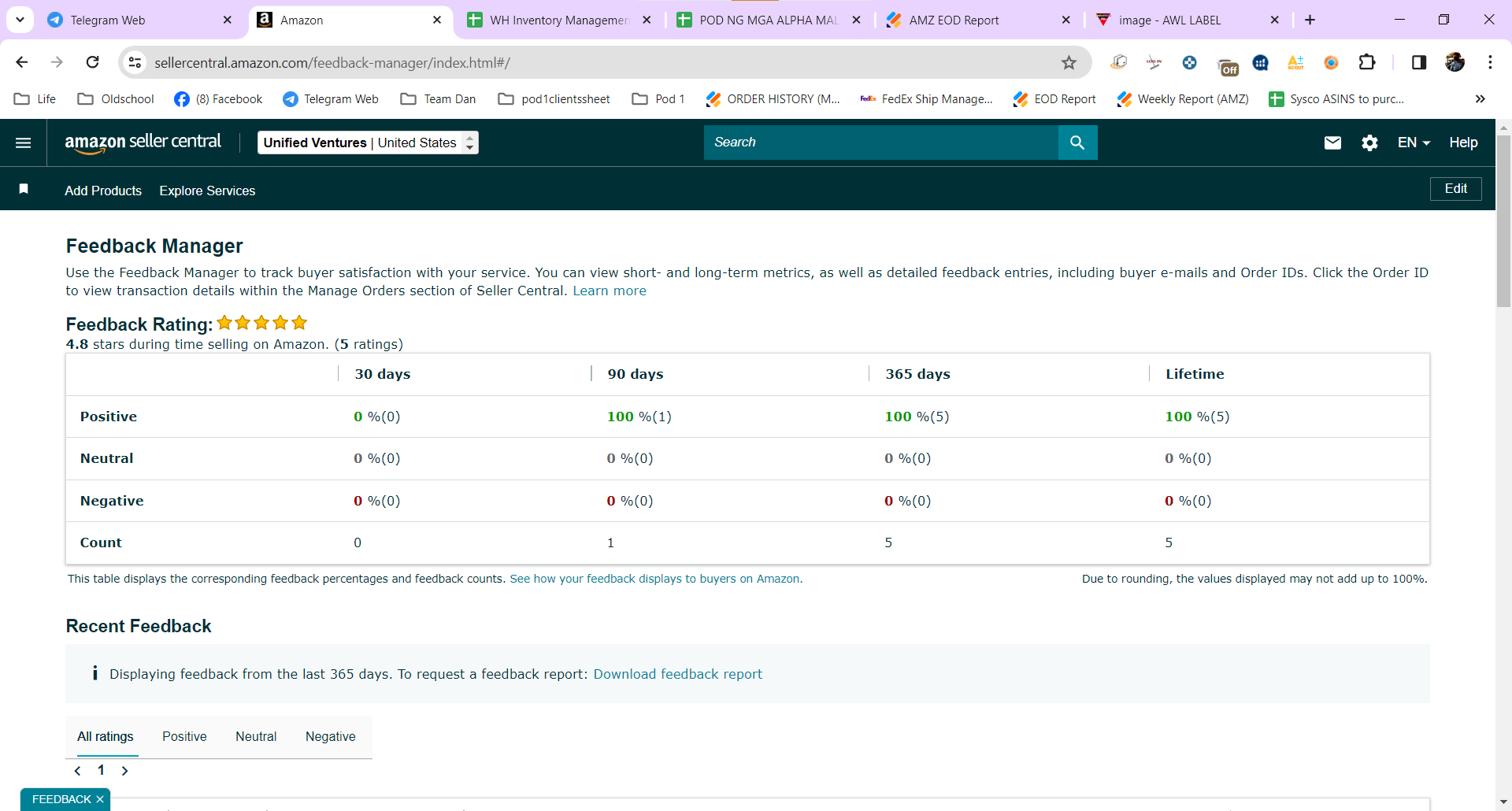Select the Negative ratings tab
This screenshot has width=1512, height=811.
(x=331, y=736)
